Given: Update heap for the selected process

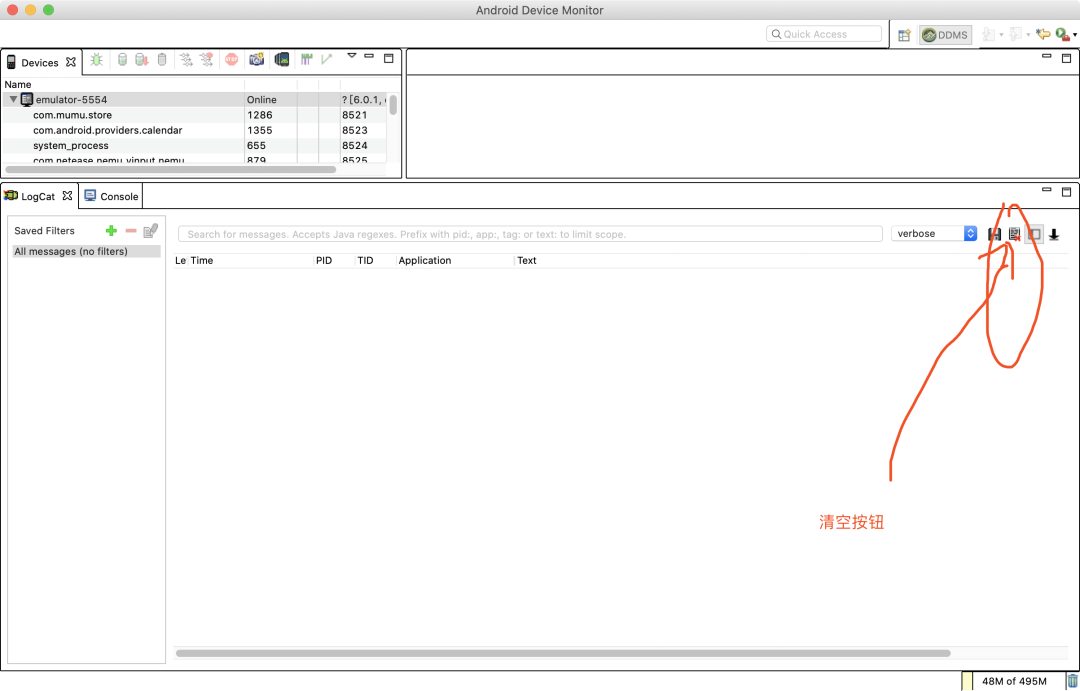Looking at the screenshot, I should (x=122, y=59).
